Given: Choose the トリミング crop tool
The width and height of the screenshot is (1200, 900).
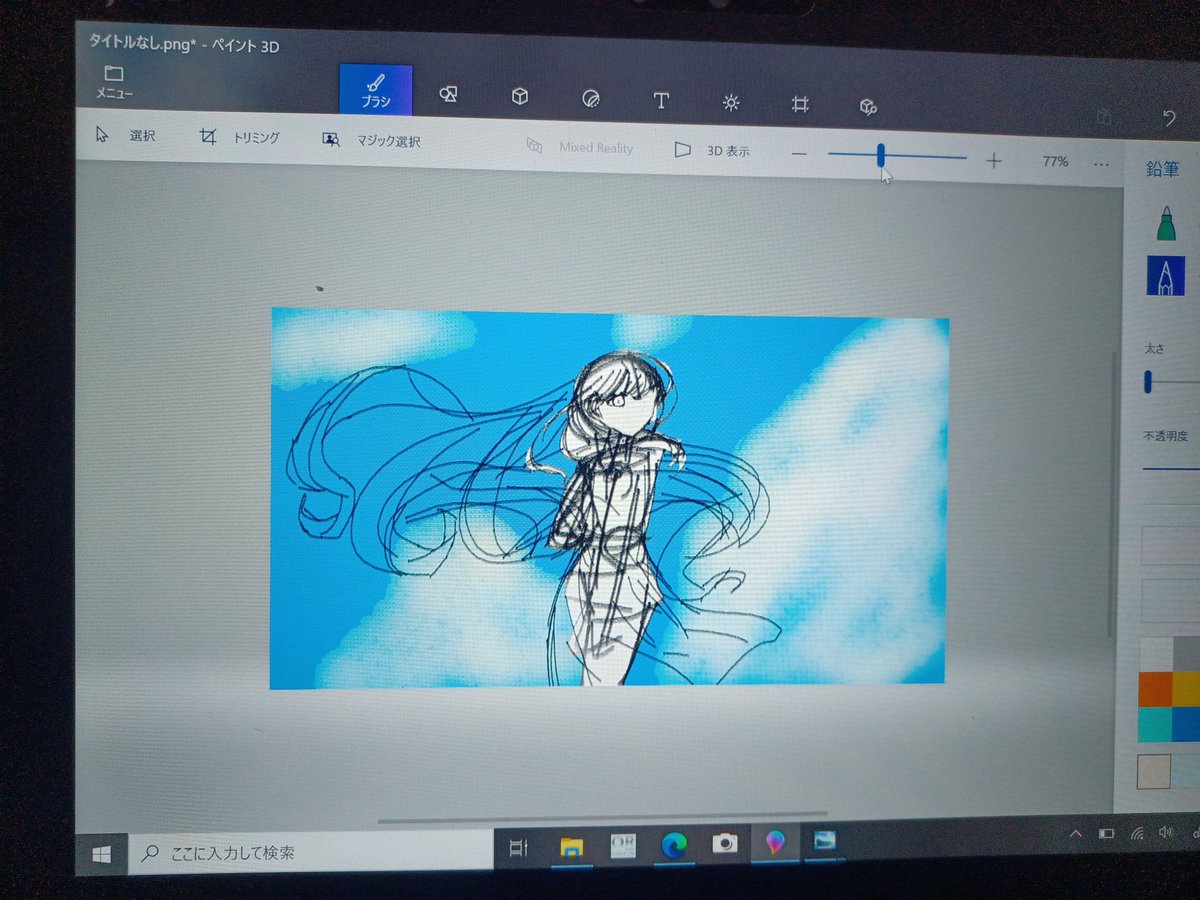Looking at the screenshot, I should point(239,138).
